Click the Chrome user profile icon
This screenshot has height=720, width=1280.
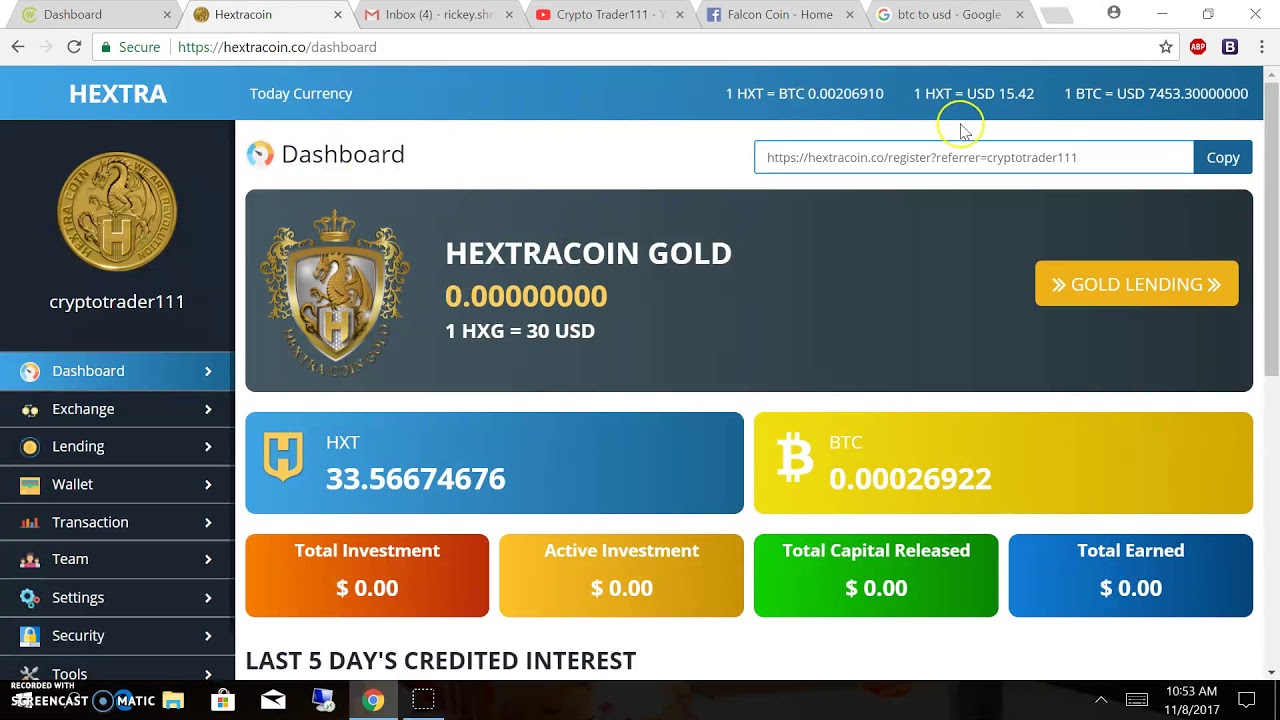pyautogui.click(x=1114, y=13)
